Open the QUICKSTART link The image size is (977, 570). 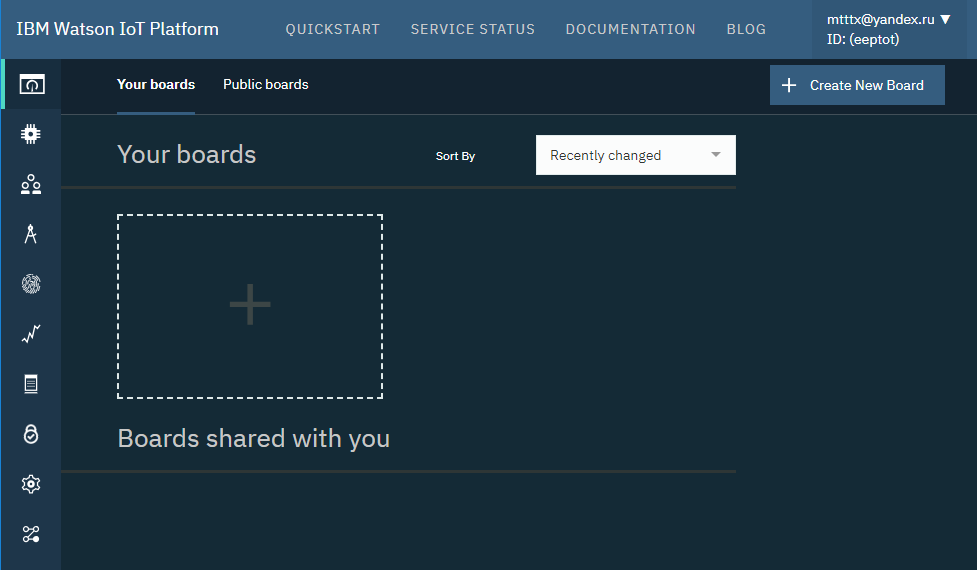332,29
